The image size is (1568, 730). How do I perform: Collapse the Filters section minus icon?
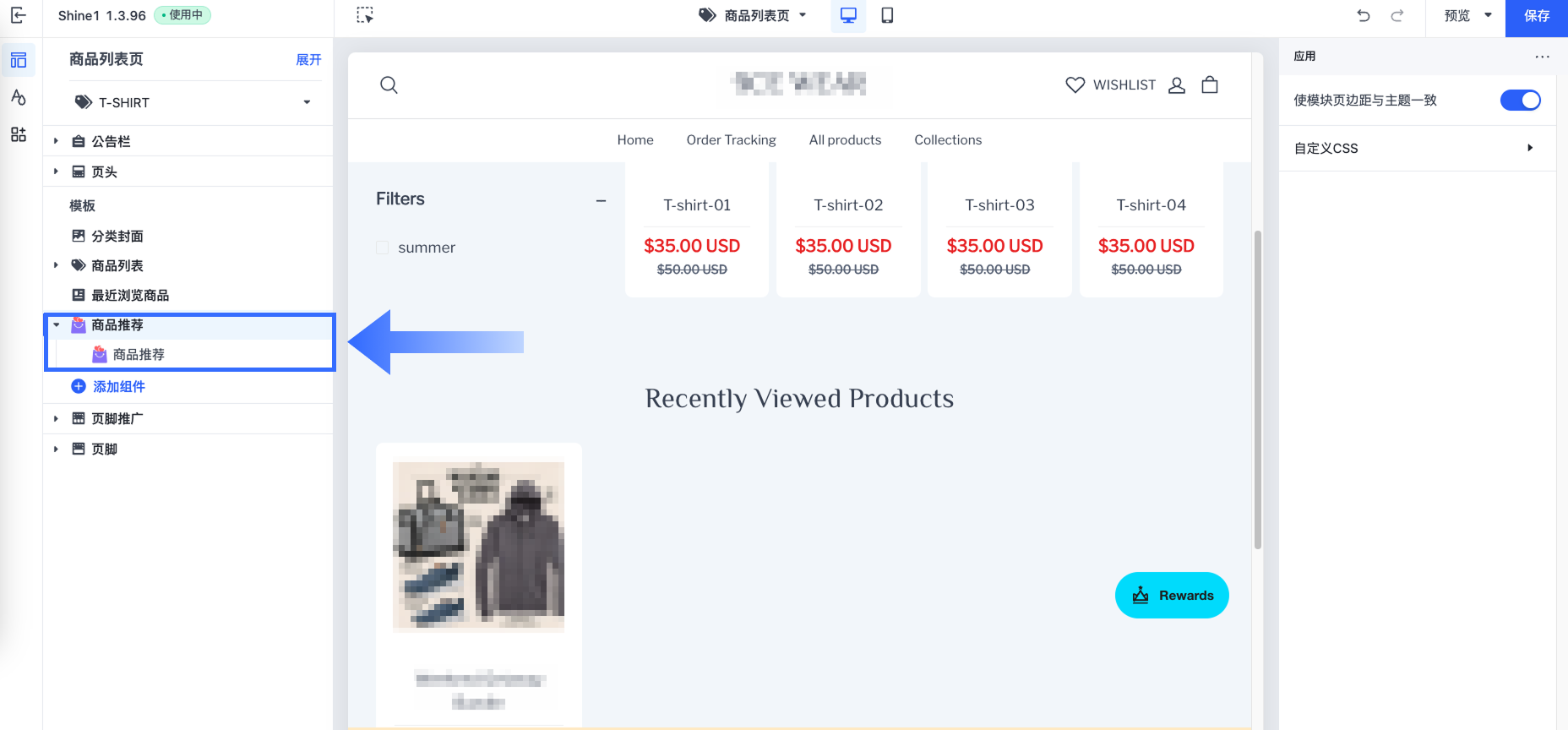click(601, 200)
